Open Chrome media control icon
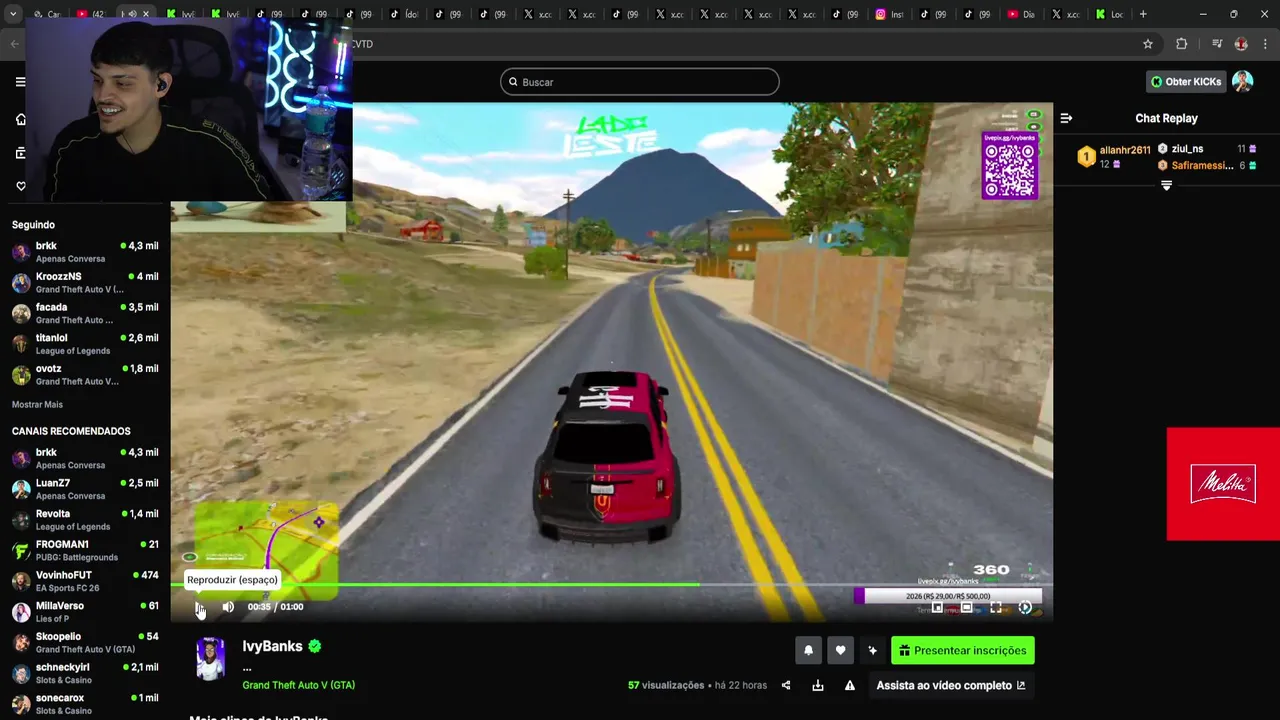 [x=1216, y=44]
